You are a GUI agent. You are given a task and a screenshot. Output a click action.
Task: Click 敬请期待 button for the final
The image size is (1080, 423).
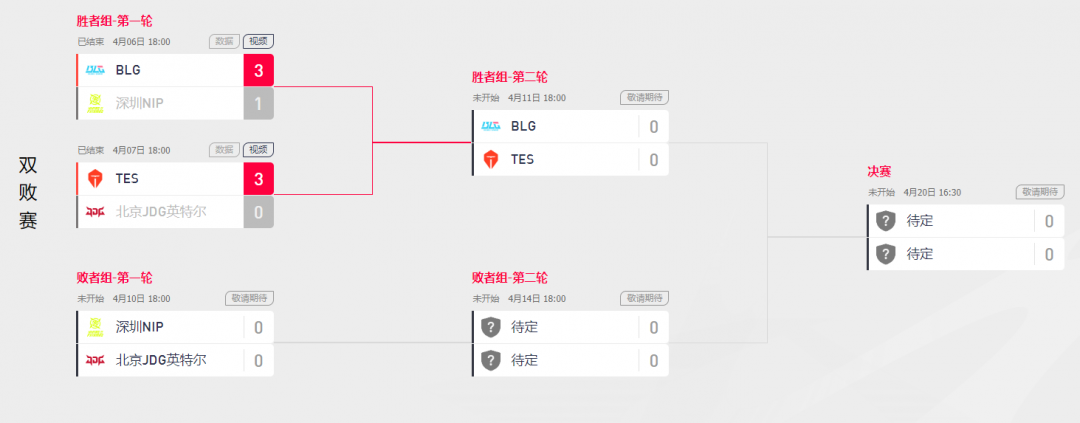click(x=1039, y=192)
